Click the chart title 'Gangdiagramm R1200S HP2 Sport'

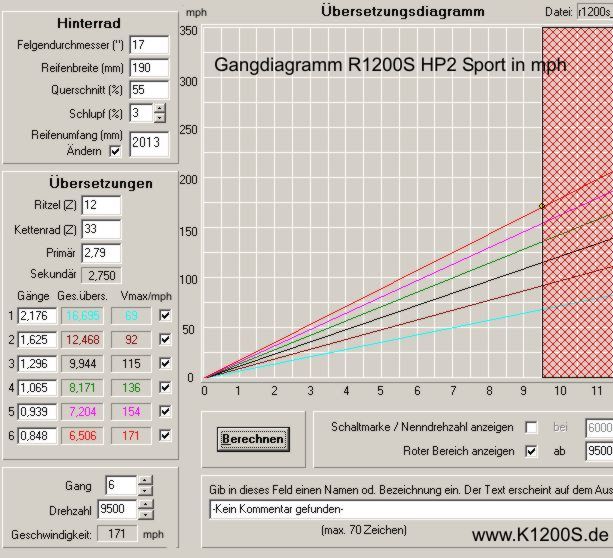pos(390,65)
